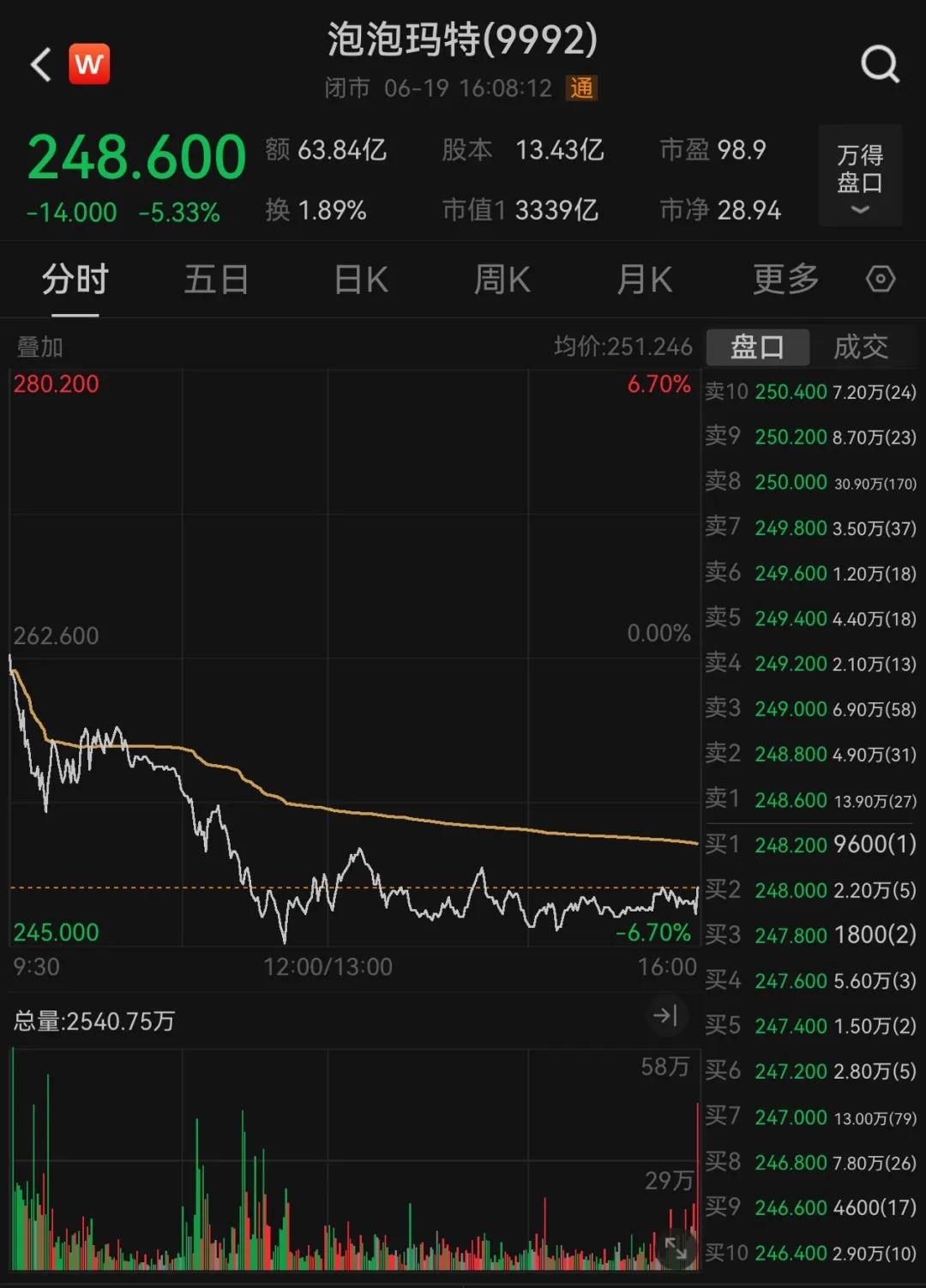Select 买2 row at 248.000

[x=810, y=890]
